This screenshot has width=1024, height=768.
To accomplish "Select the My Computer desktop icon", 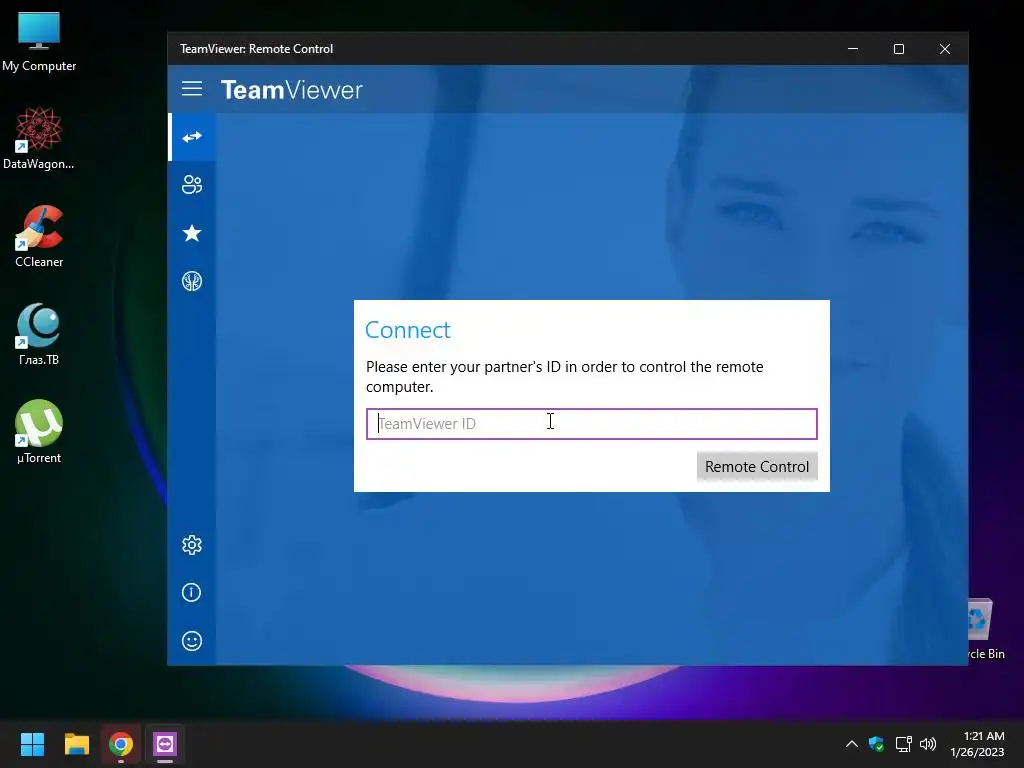I will coord(39,42).
